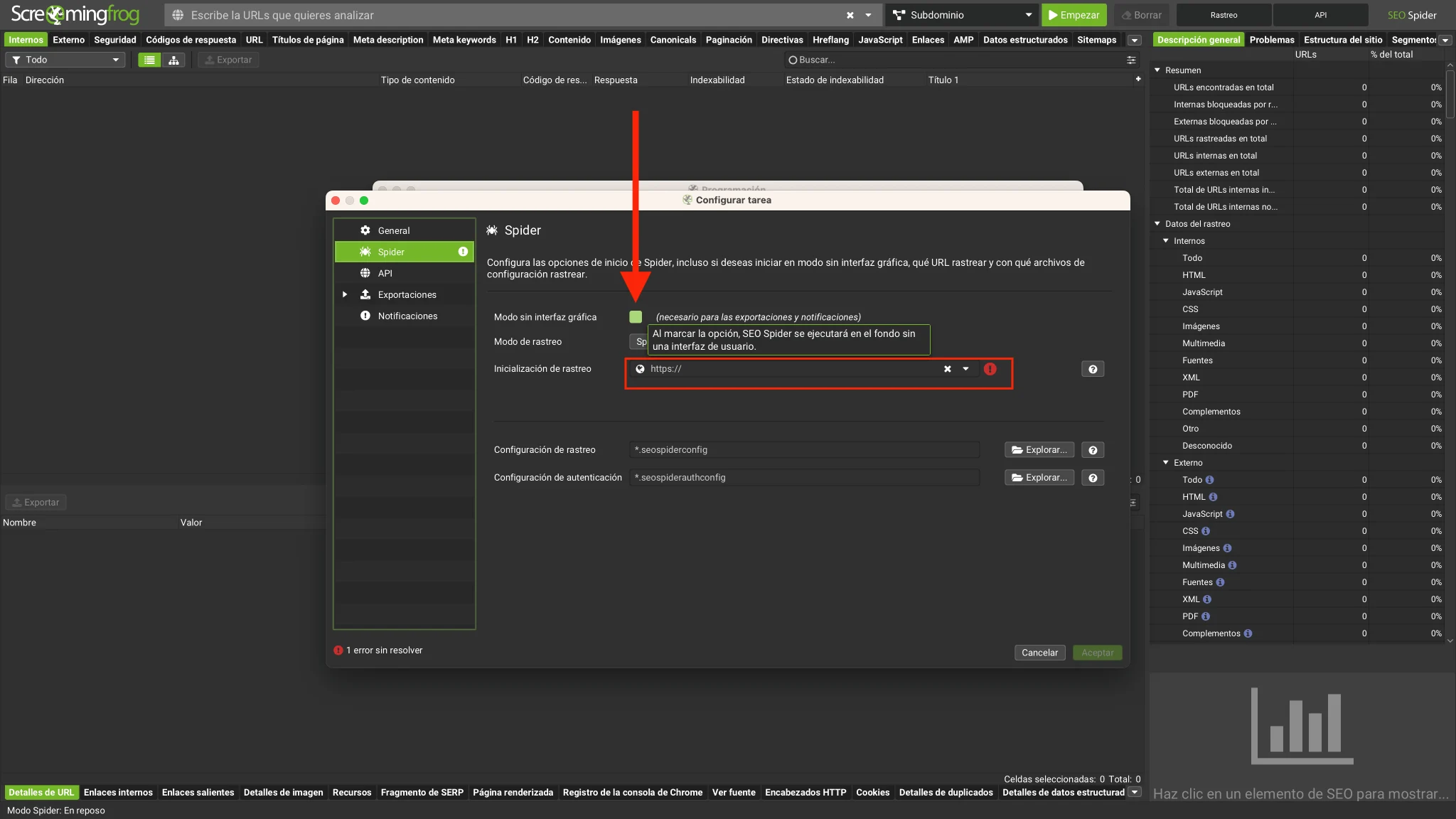This screenshot has height=819, width=1456.
Task: Collapse the Resumen section
Action: (x=1157, y=70)
